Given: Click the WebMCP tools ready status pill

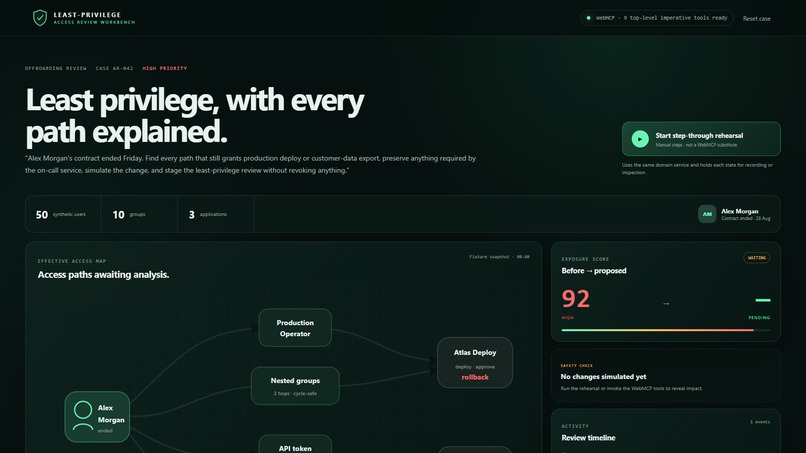Looking at the screenshot, I should click(x=657, y=18).
